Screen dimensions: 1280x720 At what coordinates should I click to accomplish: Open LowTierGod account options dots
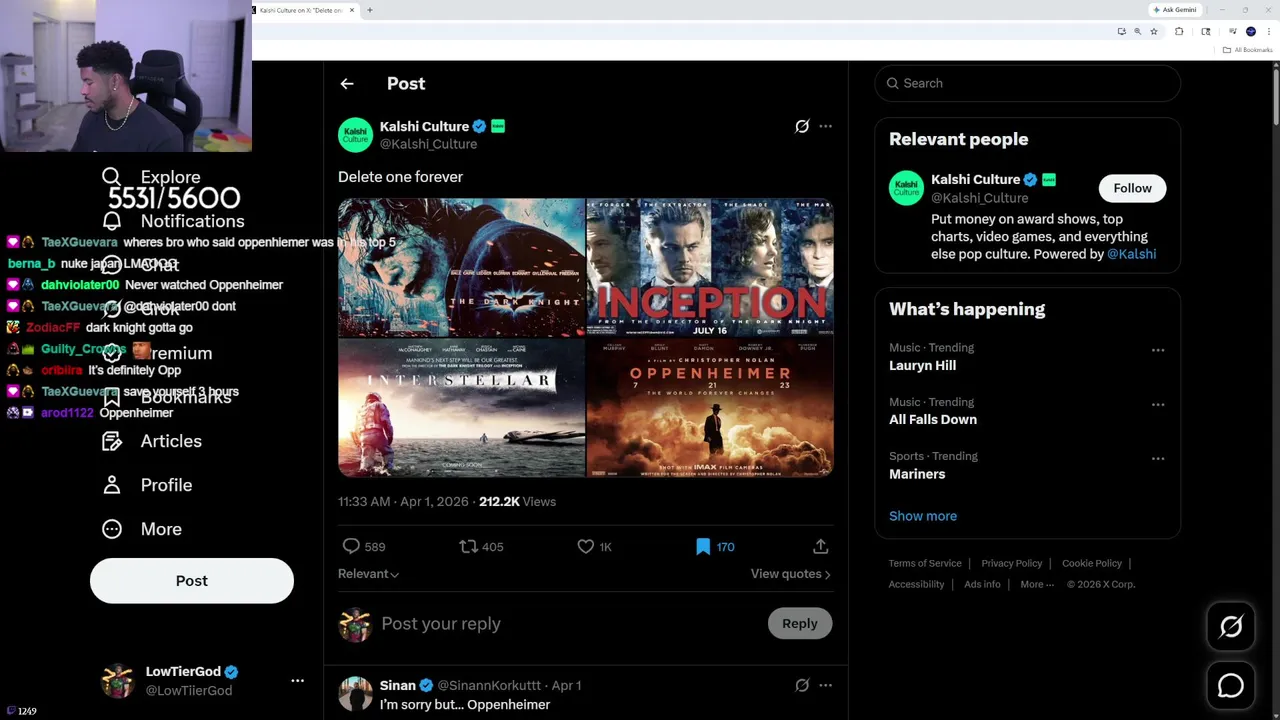(297, 681)
